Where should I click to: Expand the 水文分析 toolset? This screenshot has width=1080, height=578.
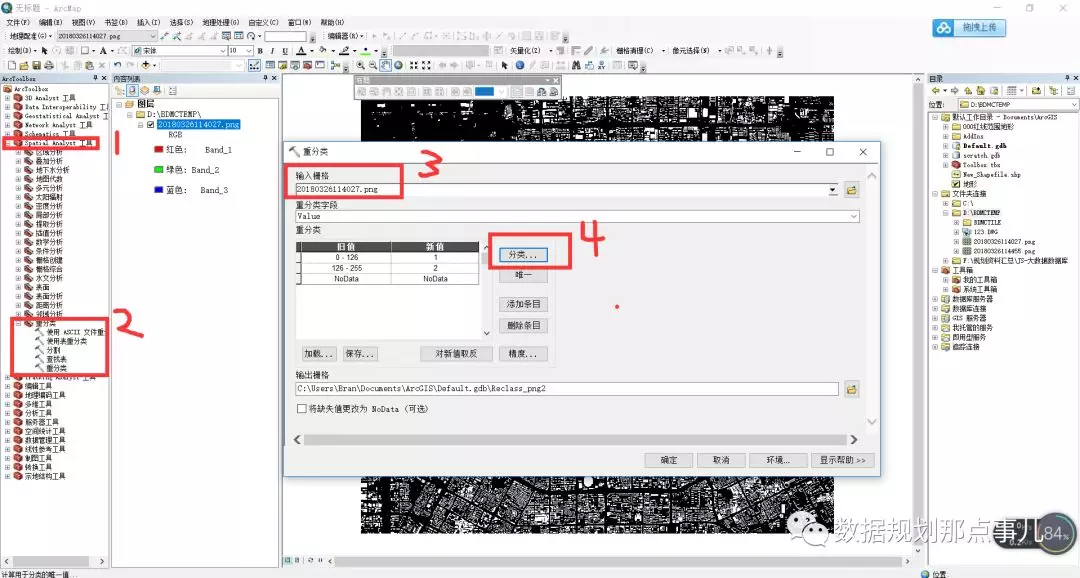[19, 278]
